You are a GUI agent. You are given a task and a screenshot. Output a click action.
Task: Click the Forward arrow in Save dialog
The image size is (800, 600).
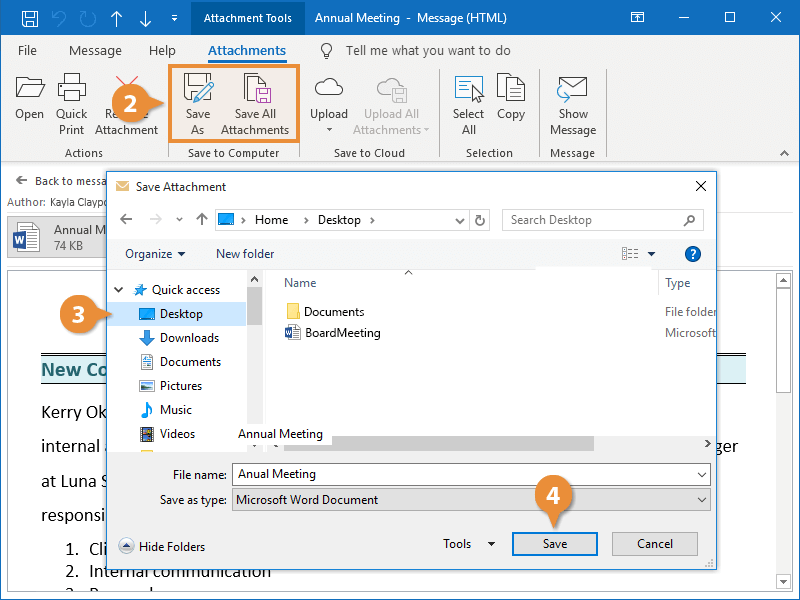[x=155, y=220]
